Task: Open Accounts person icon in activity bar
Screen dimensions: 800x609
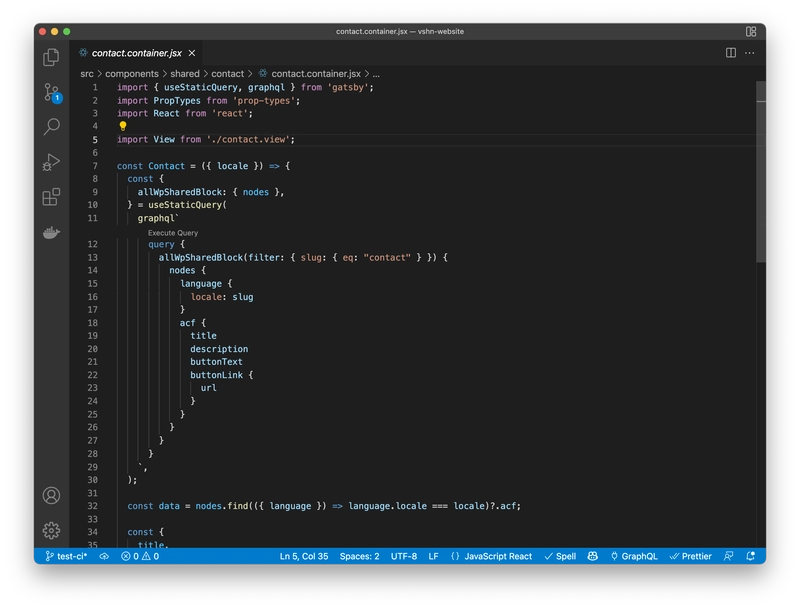Action: [x=51, y=495]
